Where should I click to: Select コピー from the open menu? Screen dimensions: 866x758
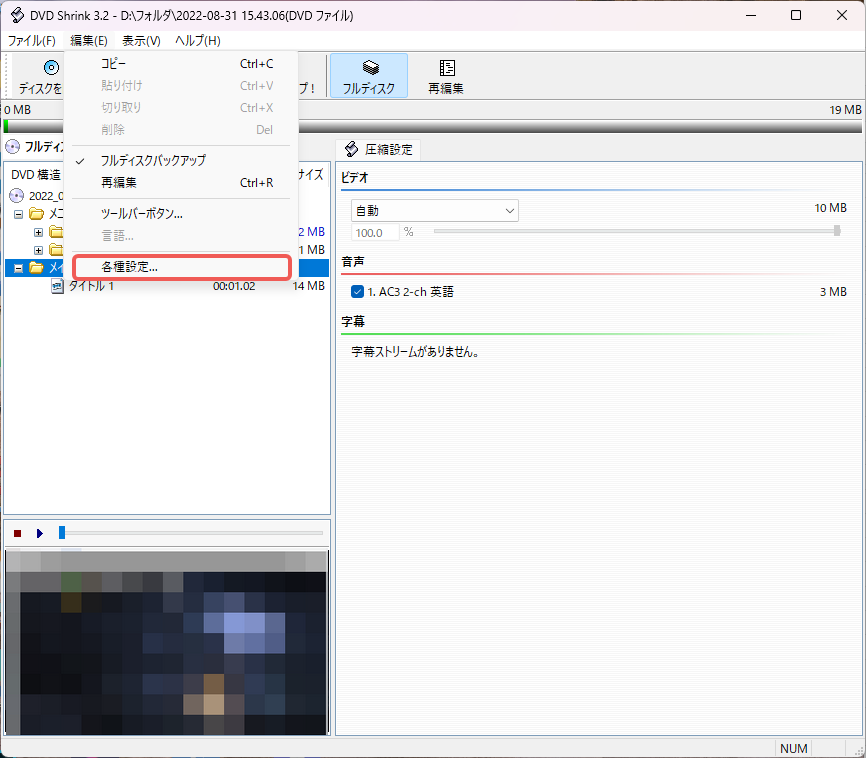pos(113,63)
